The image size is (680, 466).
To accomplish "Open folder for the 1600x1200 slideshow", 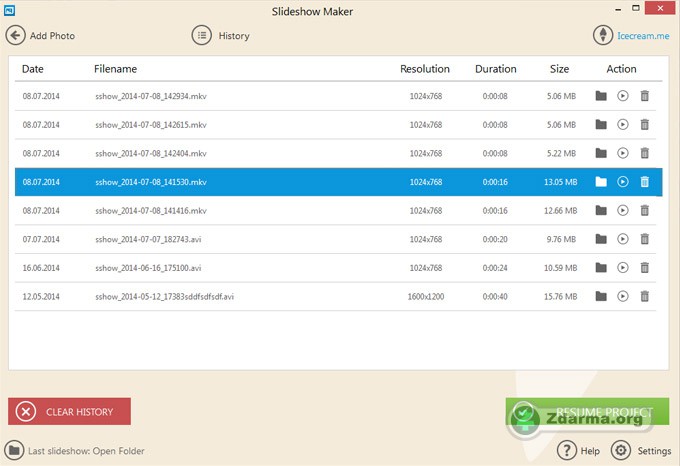I will pyautogui.click(x=601, y=296).
